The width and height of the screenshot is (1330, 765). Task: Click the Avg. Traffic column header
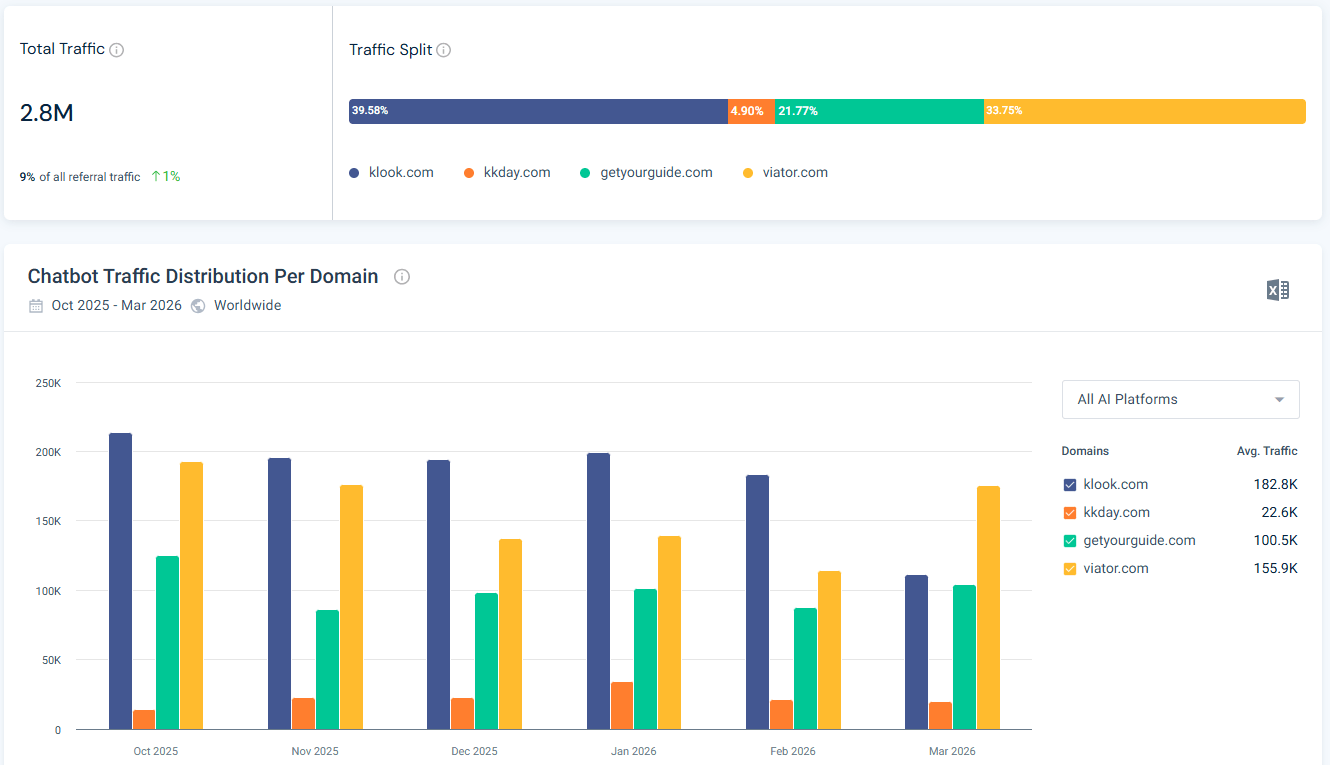[1267, 451]
